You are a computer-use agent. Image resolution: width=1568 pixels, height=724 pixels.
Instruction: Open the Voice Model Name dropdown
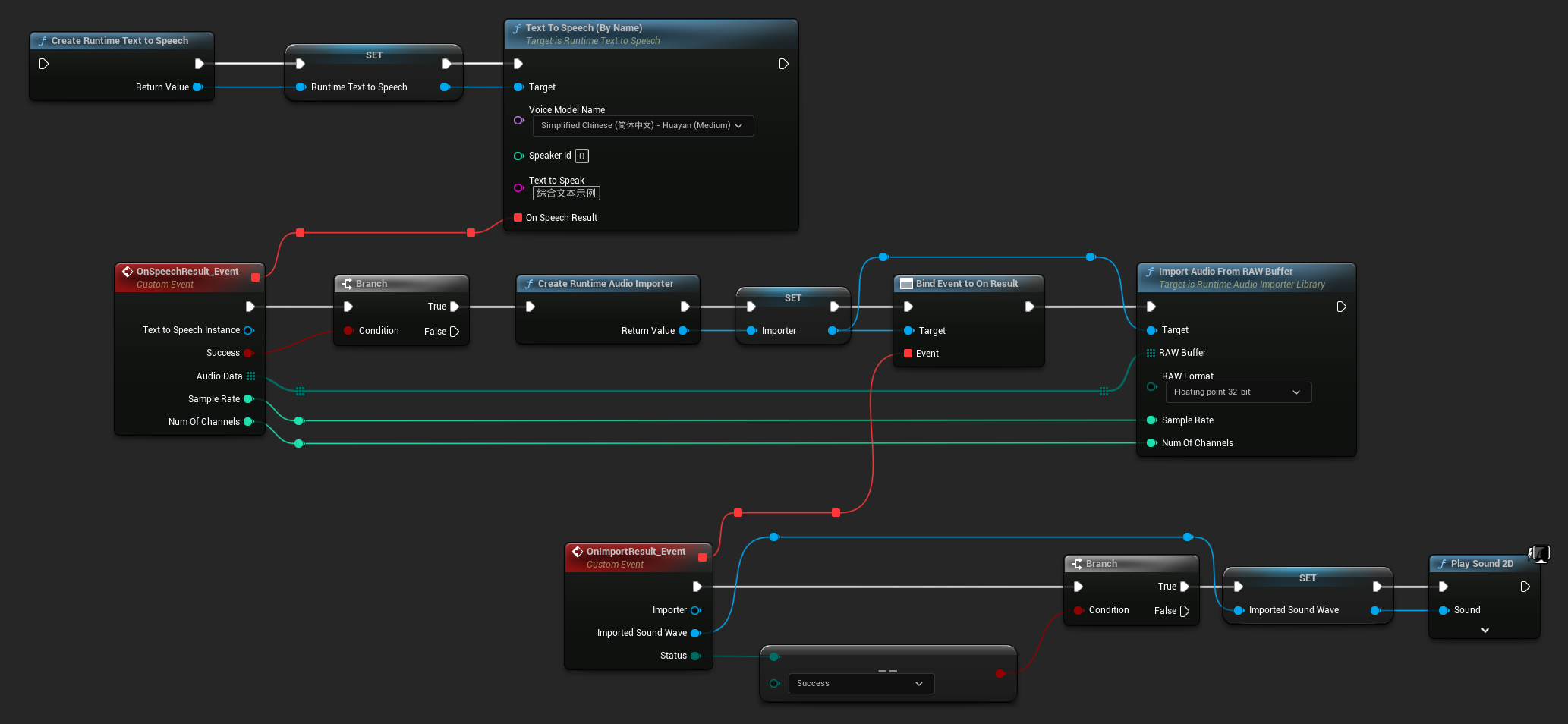642,126
